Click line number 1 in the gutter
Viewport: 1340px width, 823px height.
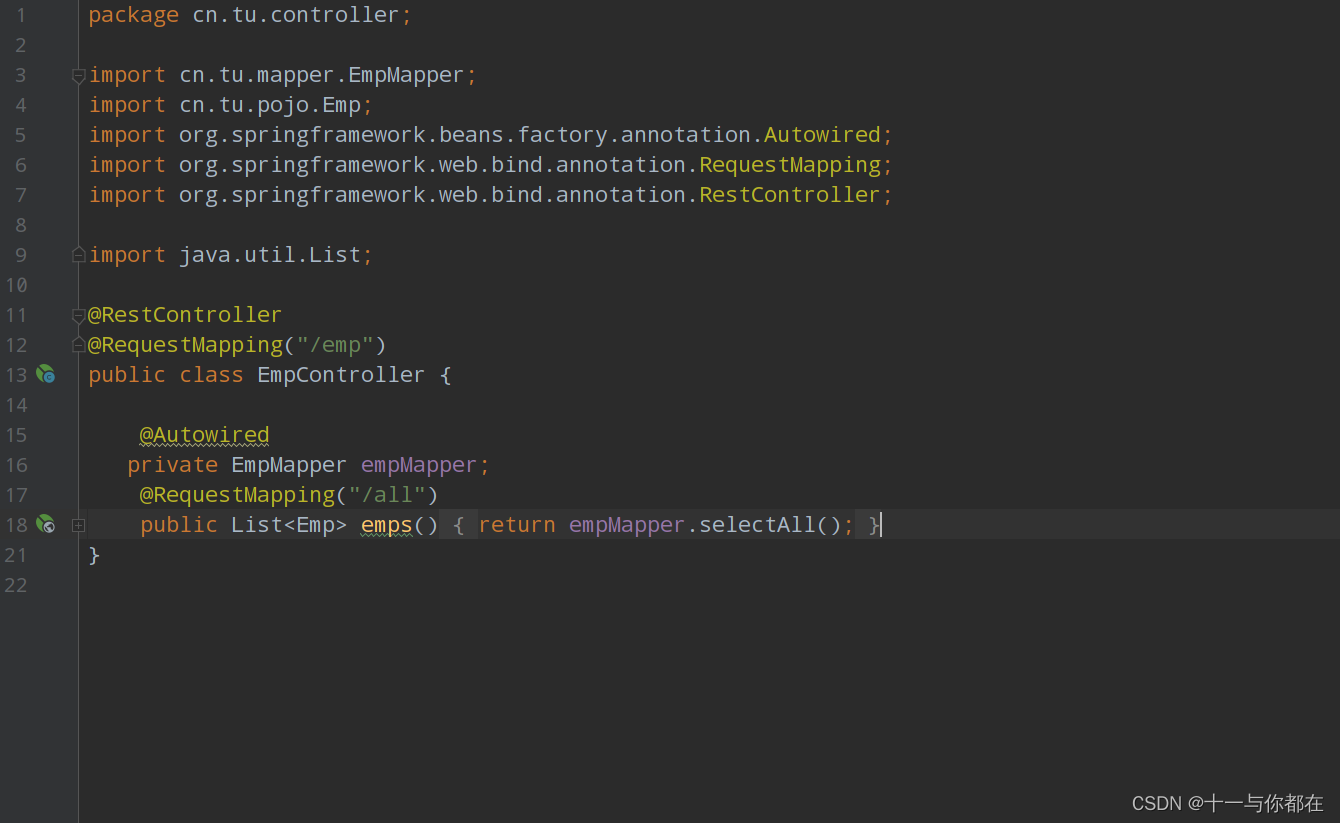coord(21,15)
